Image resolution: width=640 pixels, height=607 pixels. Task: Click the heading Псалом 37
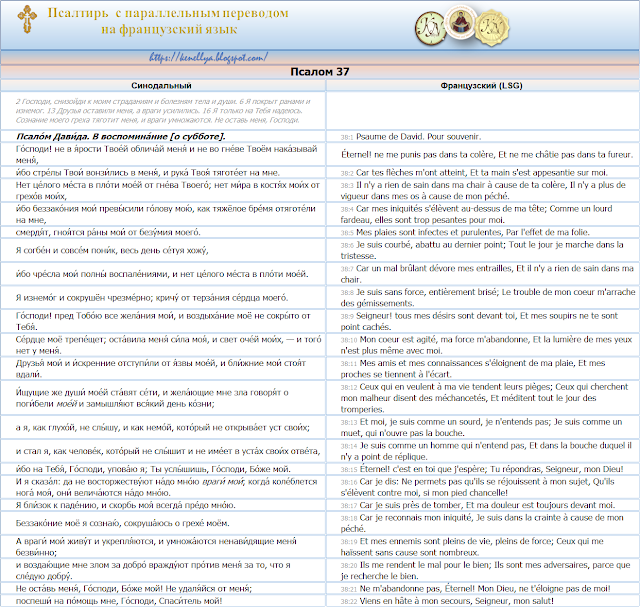(320, 72)
